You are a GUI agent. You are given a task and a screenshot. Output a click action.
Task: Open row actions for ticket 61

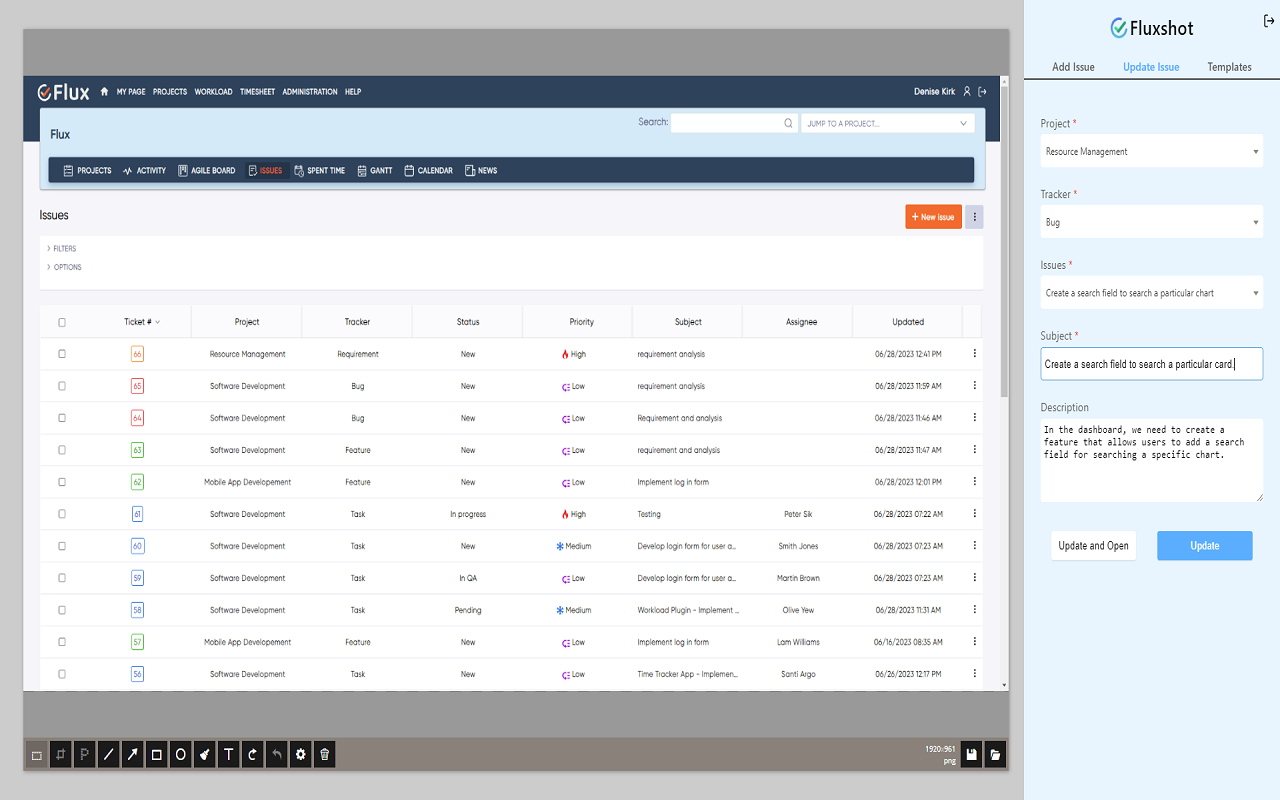click(975, 514)
